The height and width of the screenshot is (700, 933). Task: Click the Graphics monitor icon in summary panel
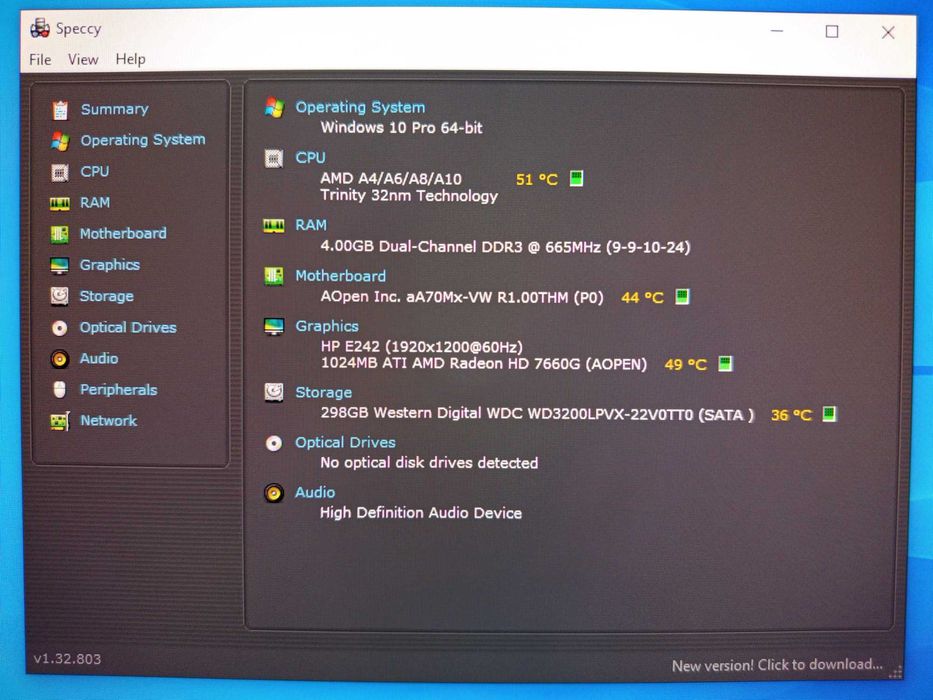pyautogui.click(x=274, y=327)
